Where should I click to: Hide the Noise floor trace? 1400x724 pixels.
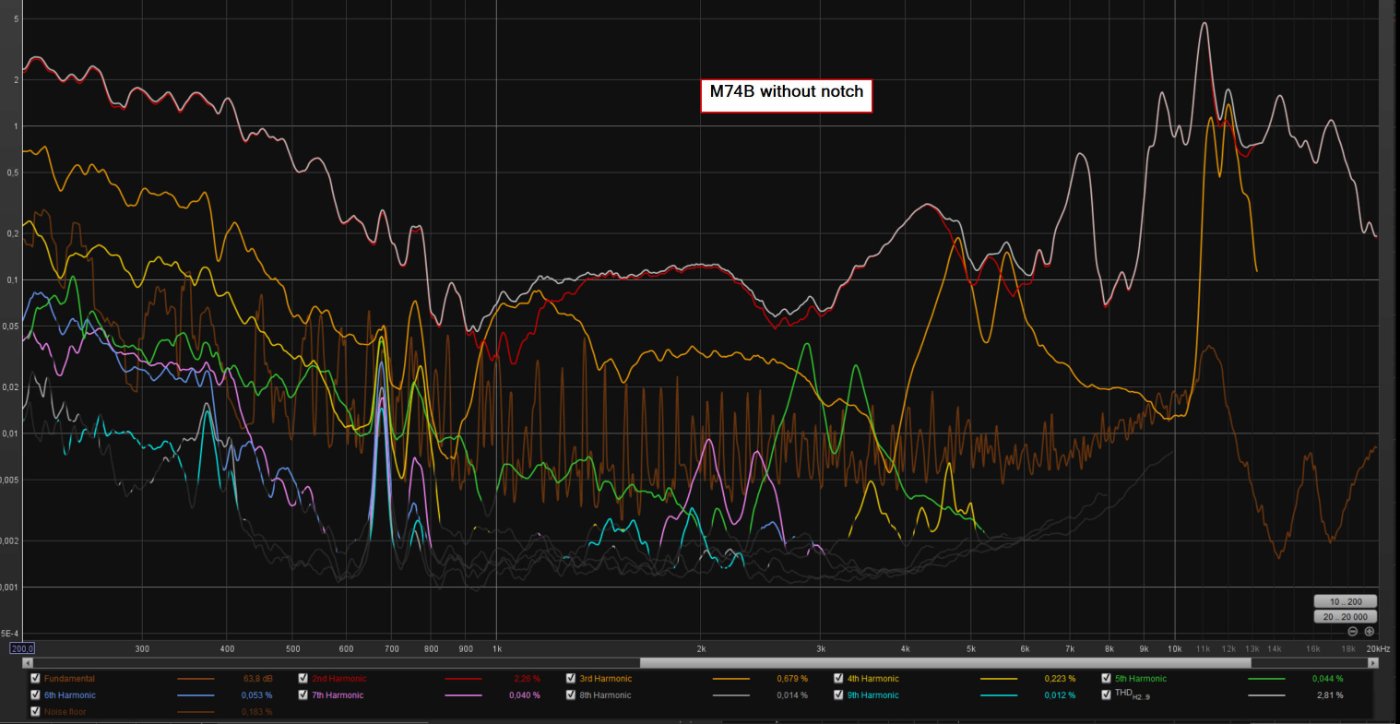pyautogui.click(x=36, y=711)
